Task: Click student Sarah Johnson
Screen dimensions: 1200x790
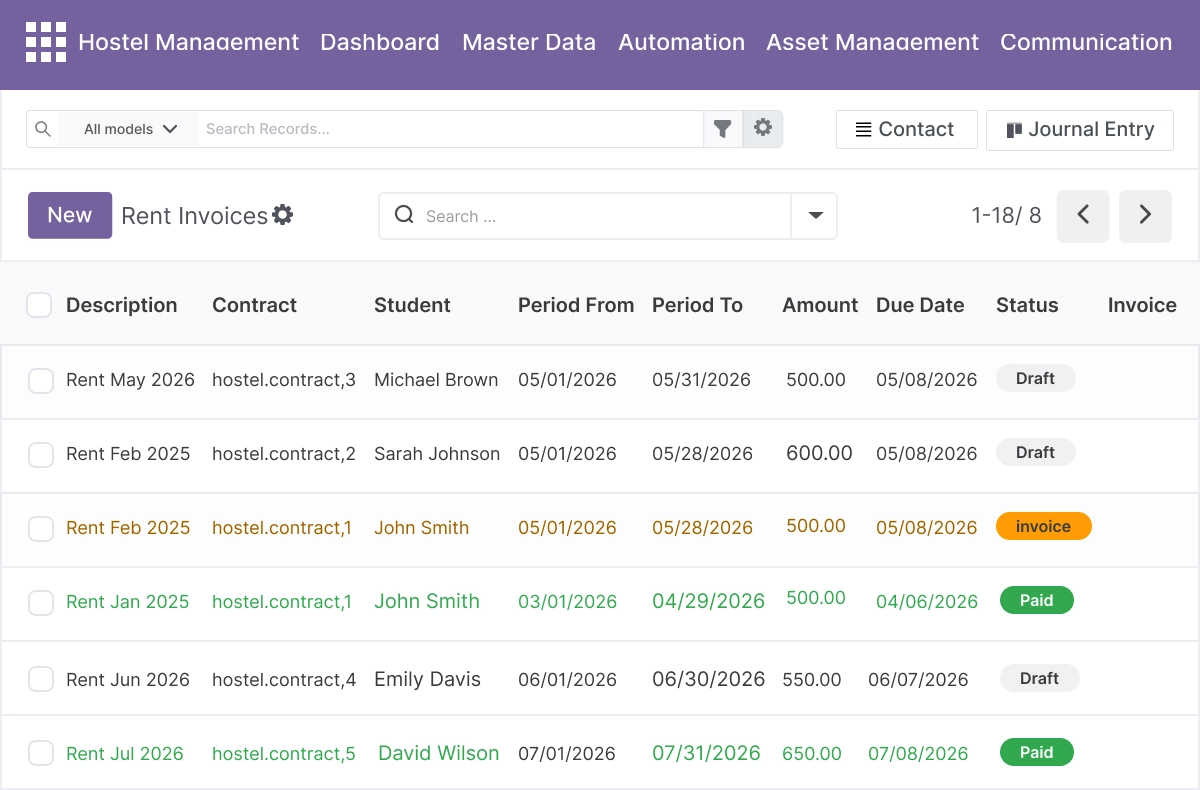Action: tap(437, 454)
